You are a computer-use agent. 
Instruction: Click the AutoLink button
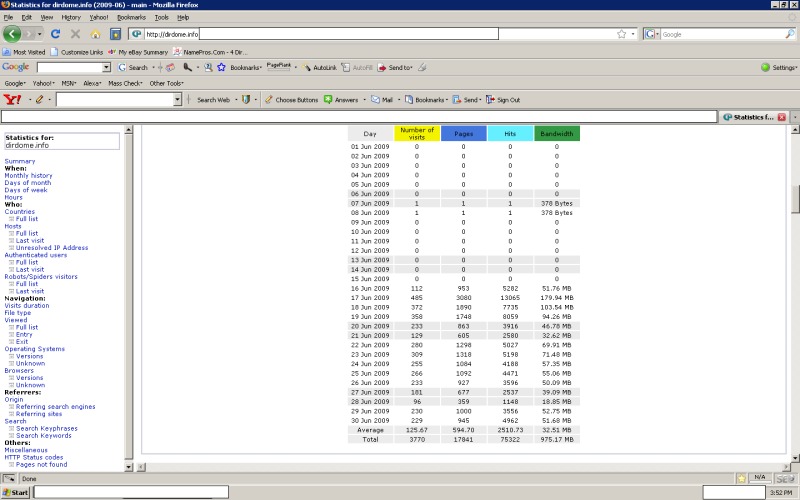pyautogui.click(x=319, y=67)
